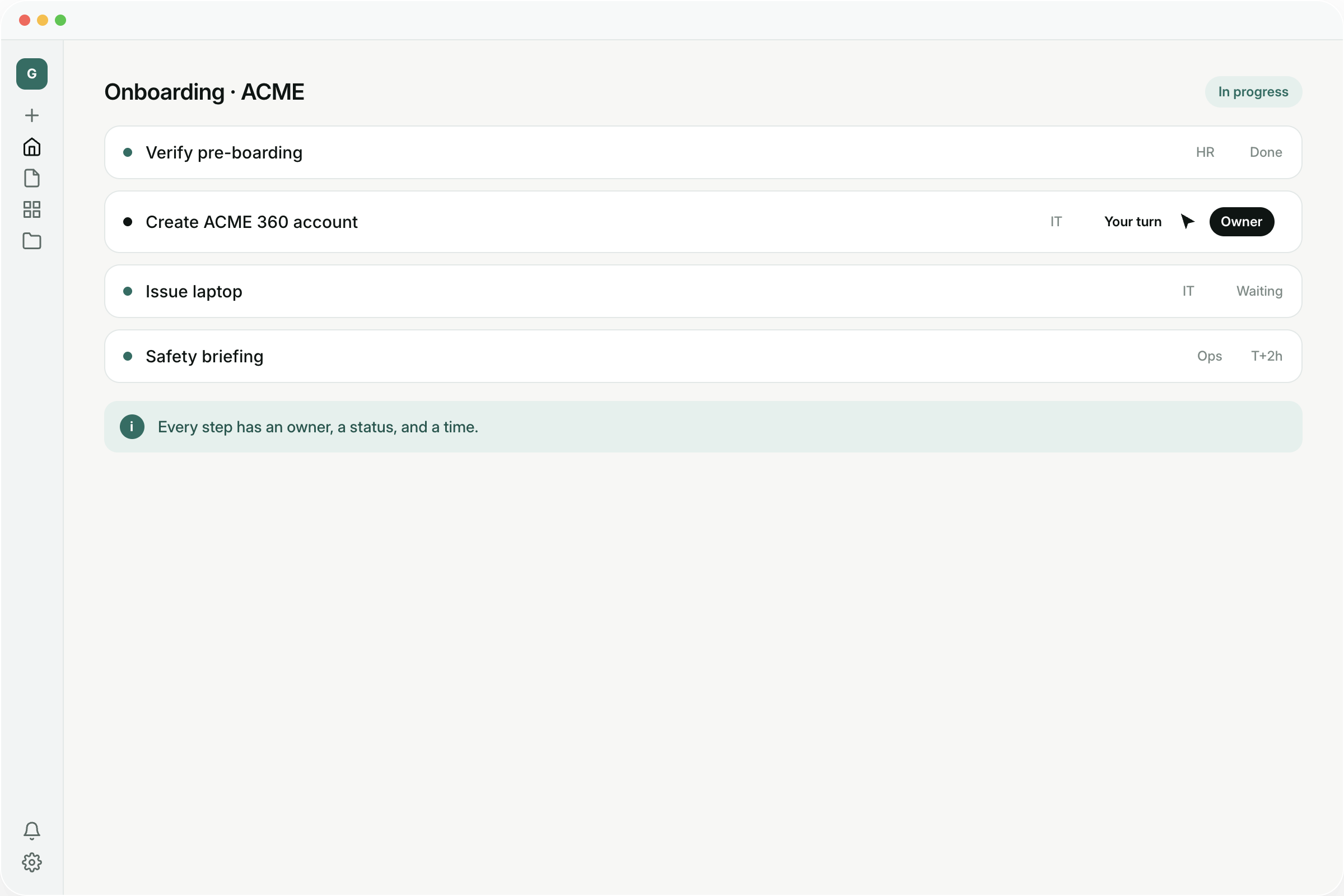The height and width of the screenshot is (896, 1344).
Task: Click the info icon in the banner
Action: pyautogui.click(x=132, y=427)
